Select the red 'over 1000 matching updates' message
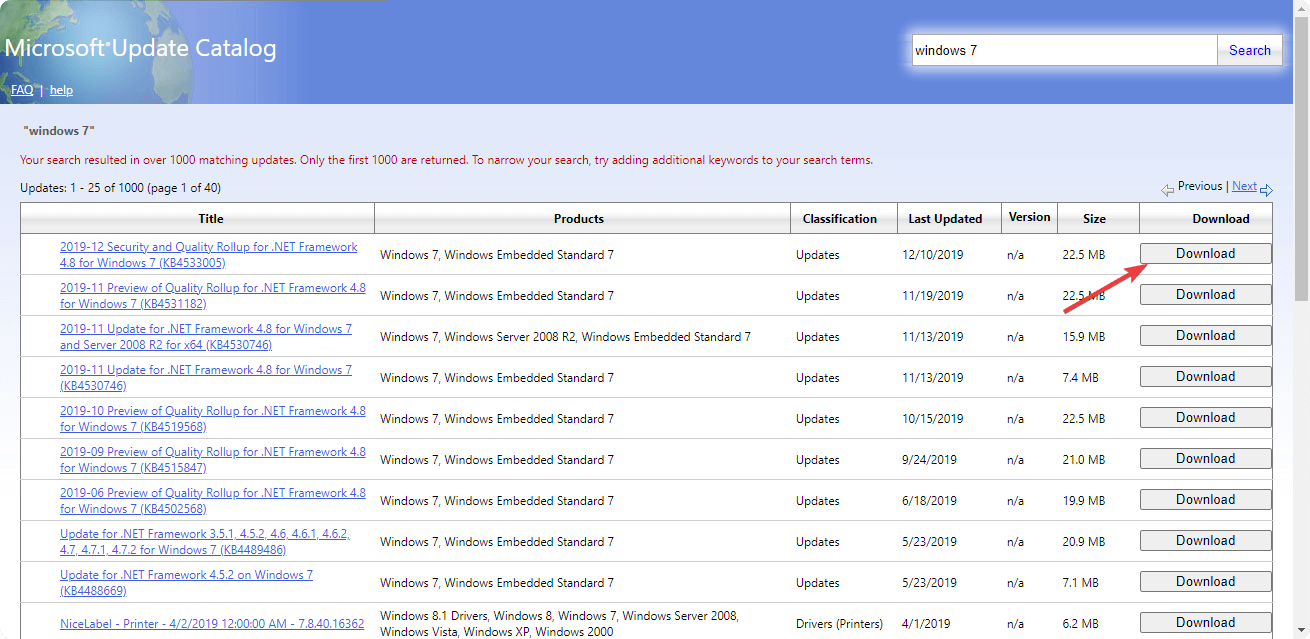This screenshot has height=639, width=1310. 446,160
